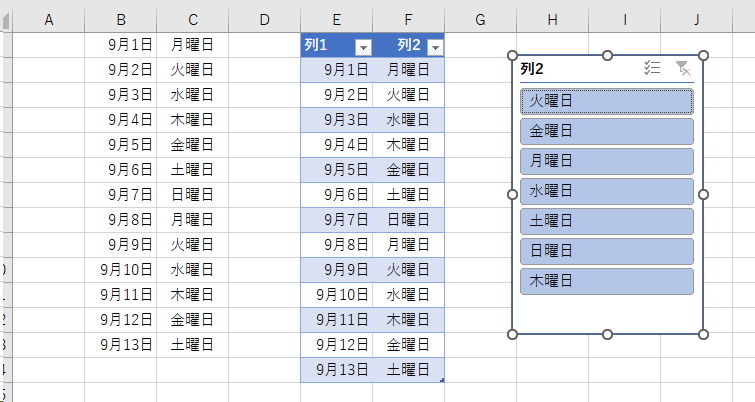755x402 pixels.
Task: Click the clear filter icon in slicer
Action: (682, 68)
